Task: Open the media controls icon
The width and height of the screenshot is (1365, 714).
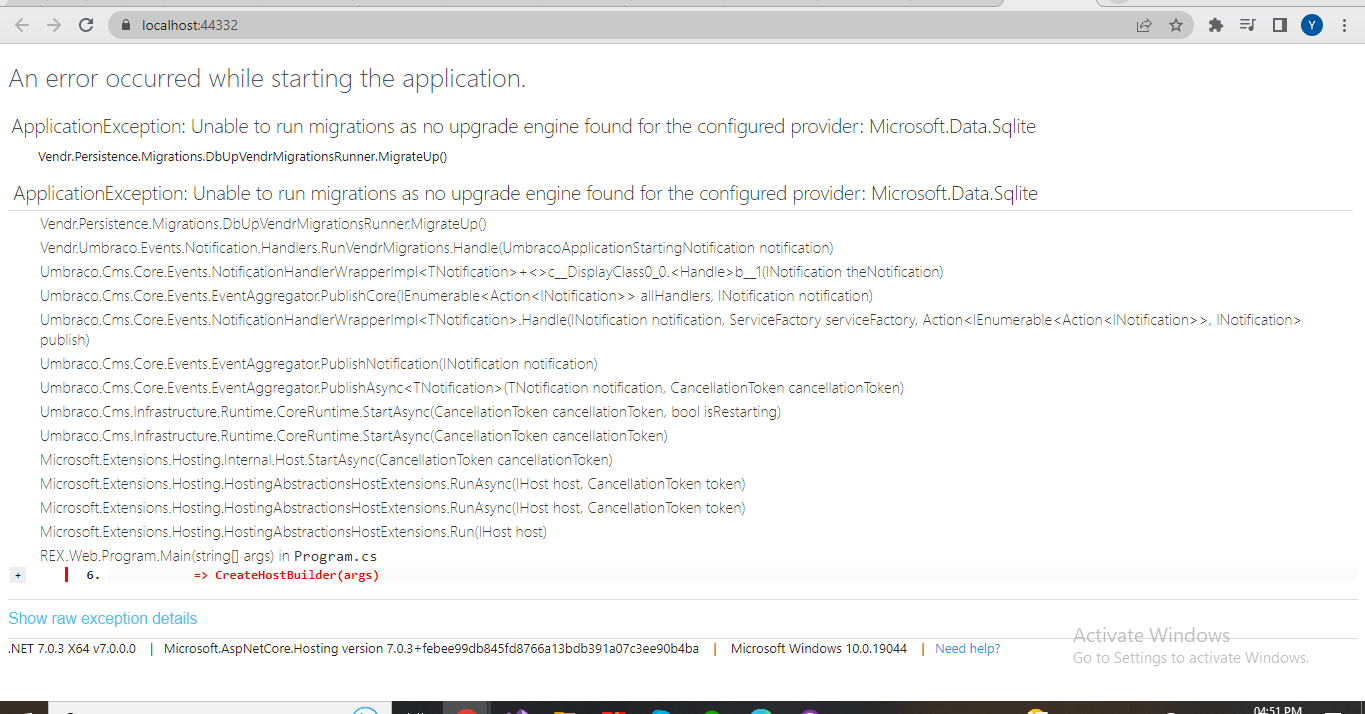Action: (x=1247, y=25)
